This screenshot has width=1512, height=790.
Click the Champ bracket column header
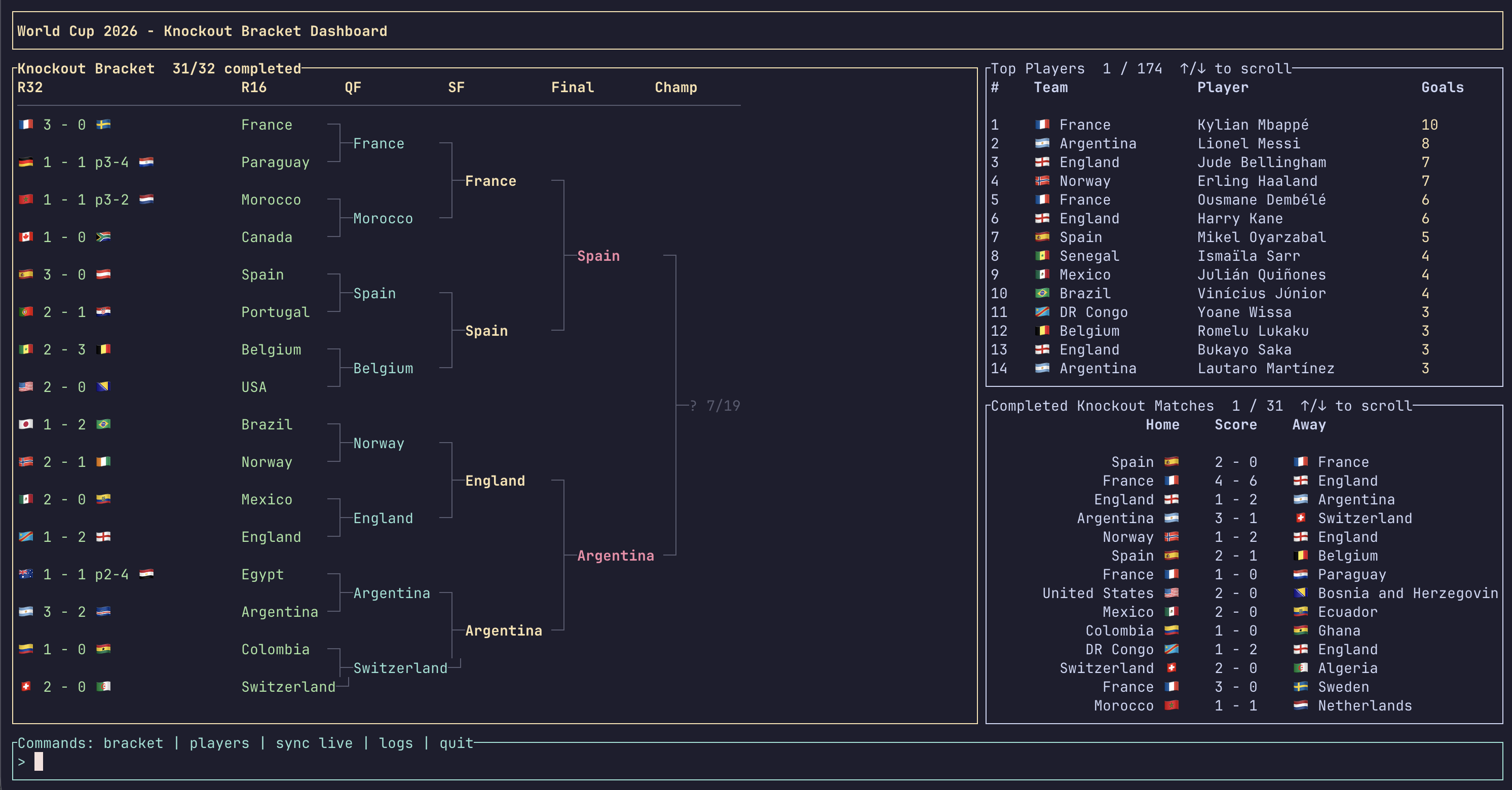[x=675, y=88]
